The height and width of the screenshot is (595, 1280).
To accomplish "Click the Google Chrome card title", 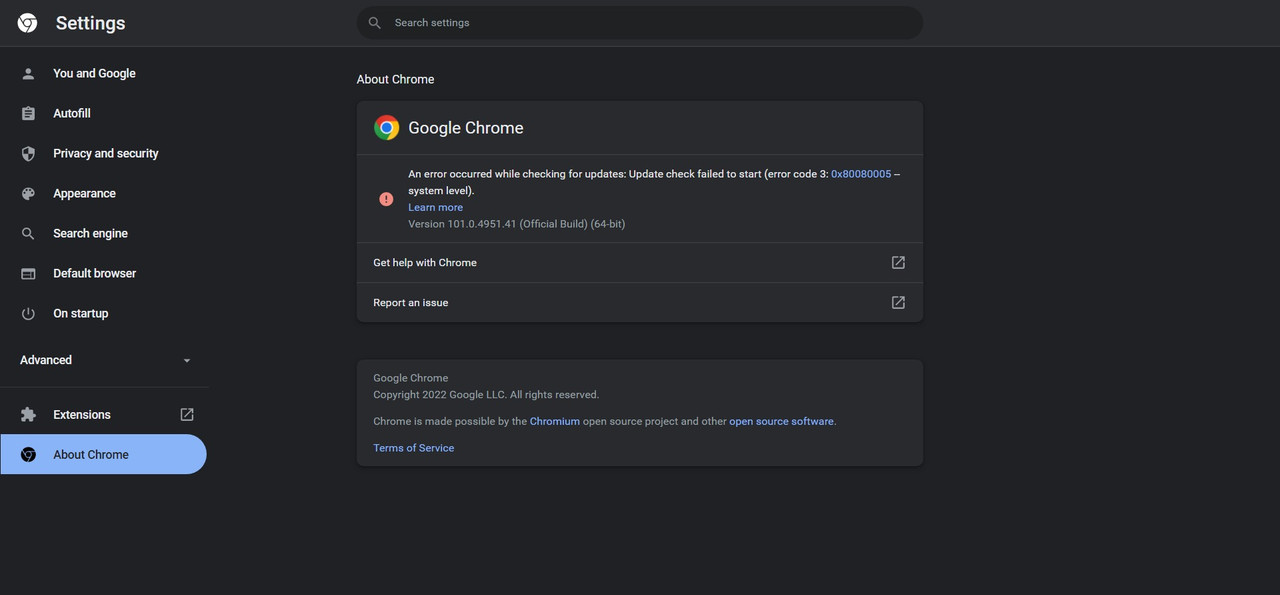I will point(466,128).
